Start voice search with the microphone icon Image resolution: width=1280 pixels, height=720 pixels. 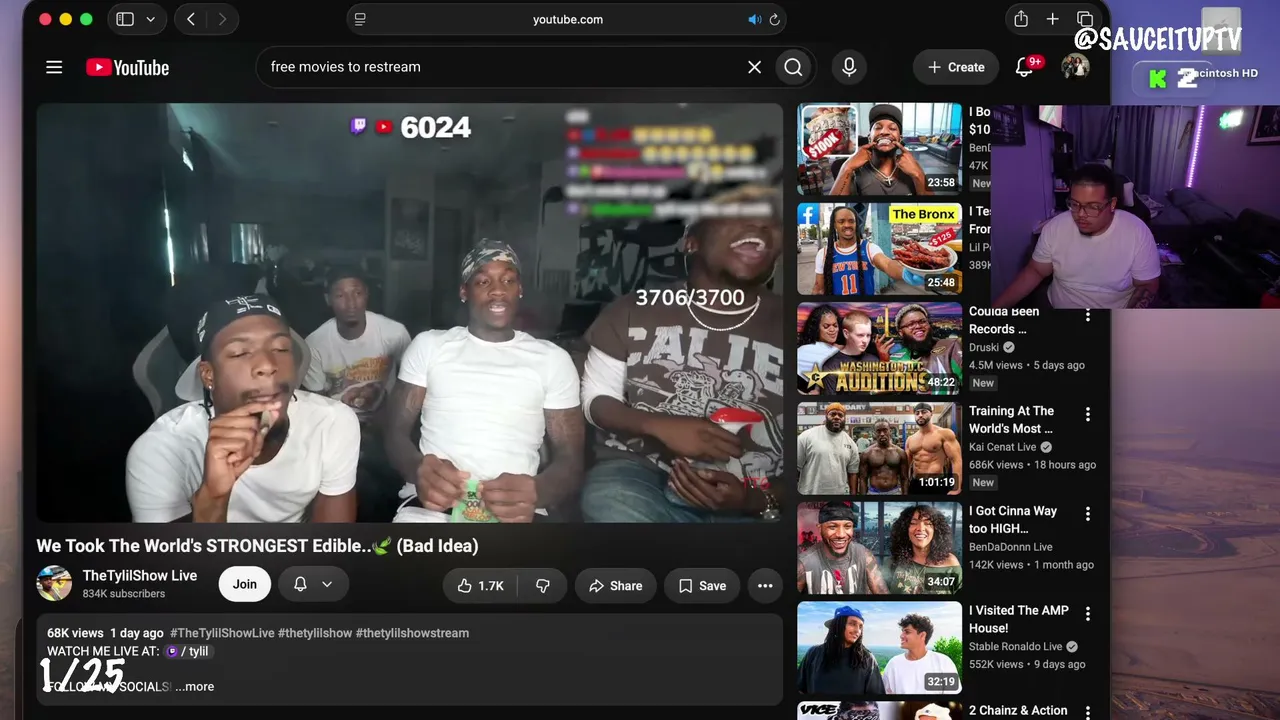(x=849, y=67)
